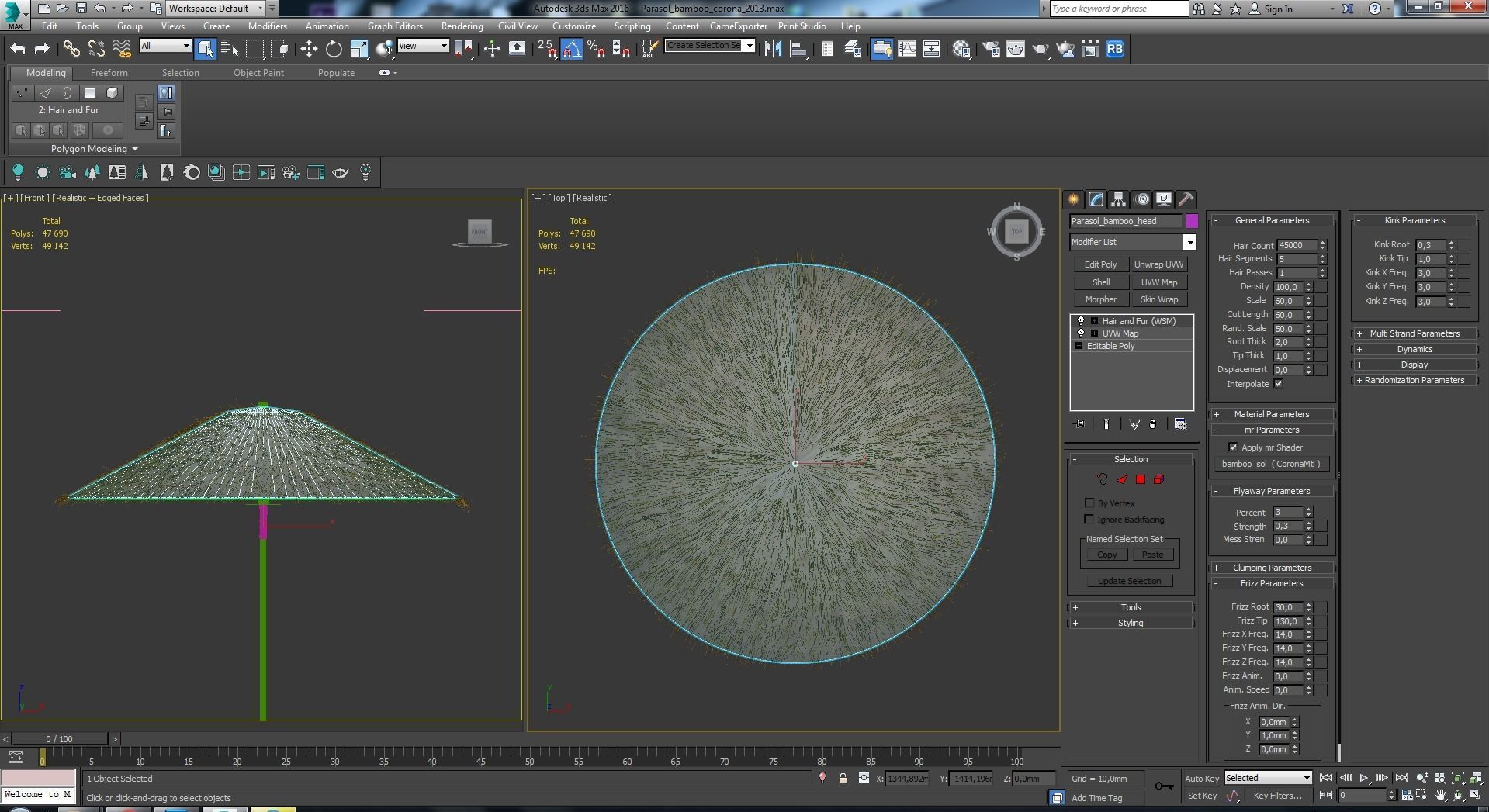Screen dimensions: 1489x812
Task: Enable the By Vertex checkbox
Action: [x=1089, y=503]
